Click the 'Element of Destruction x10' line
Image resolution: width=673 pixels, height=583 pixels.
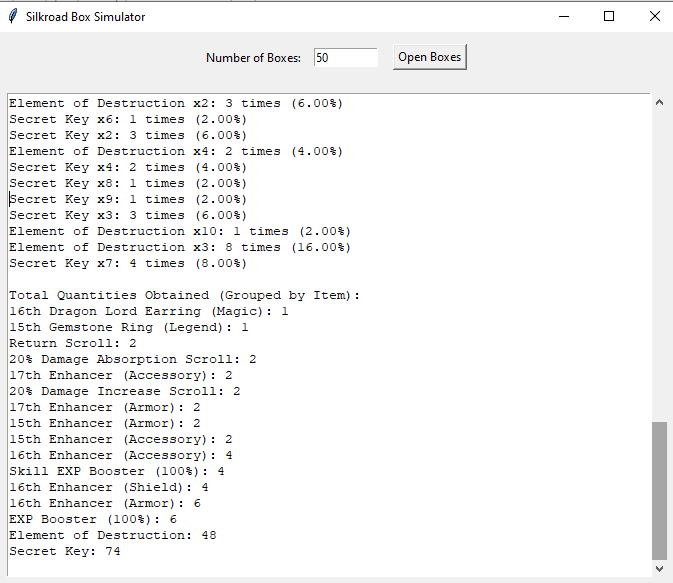180,231
